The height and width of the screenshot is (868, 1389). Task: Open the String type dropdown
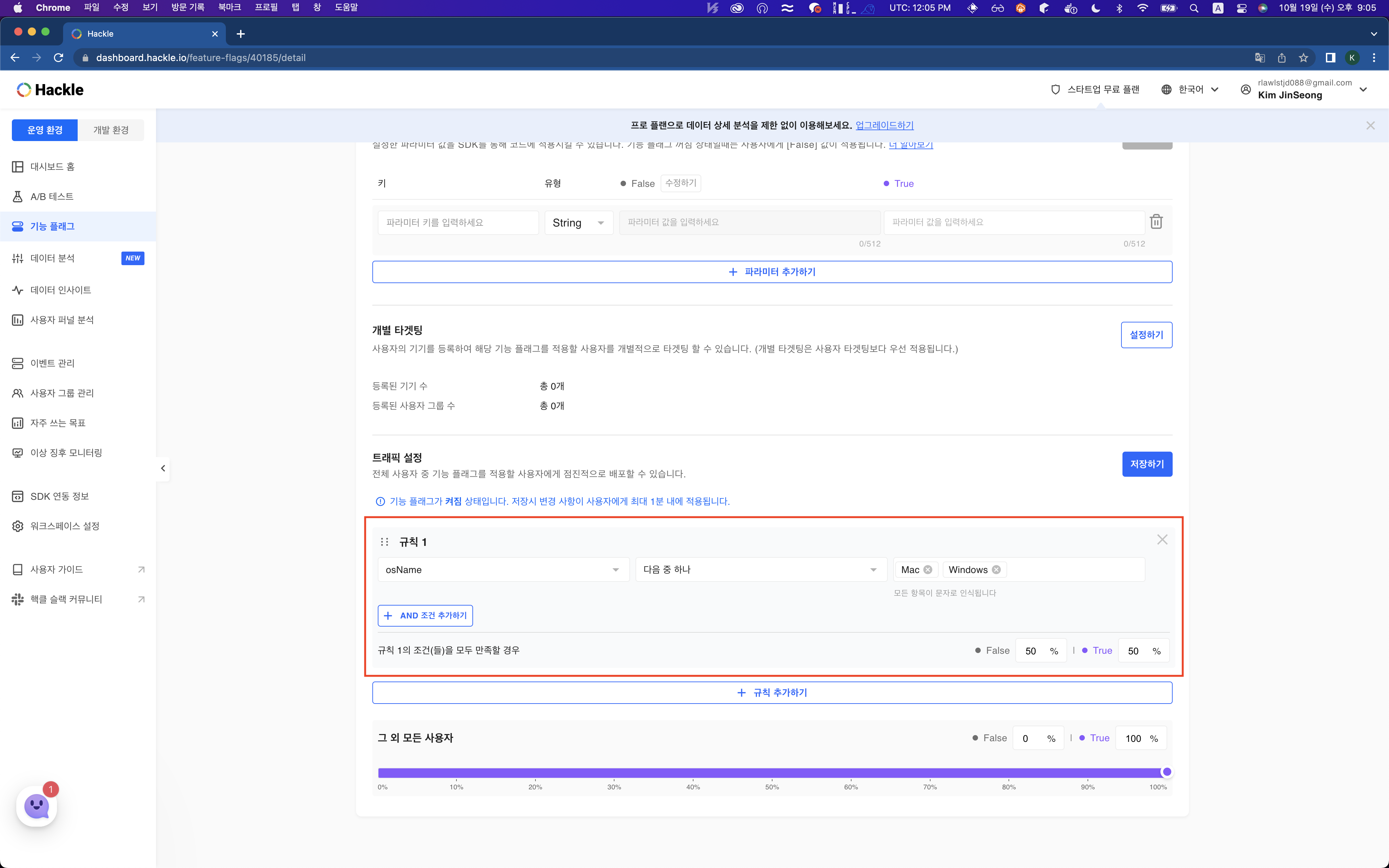coord(578,223)
